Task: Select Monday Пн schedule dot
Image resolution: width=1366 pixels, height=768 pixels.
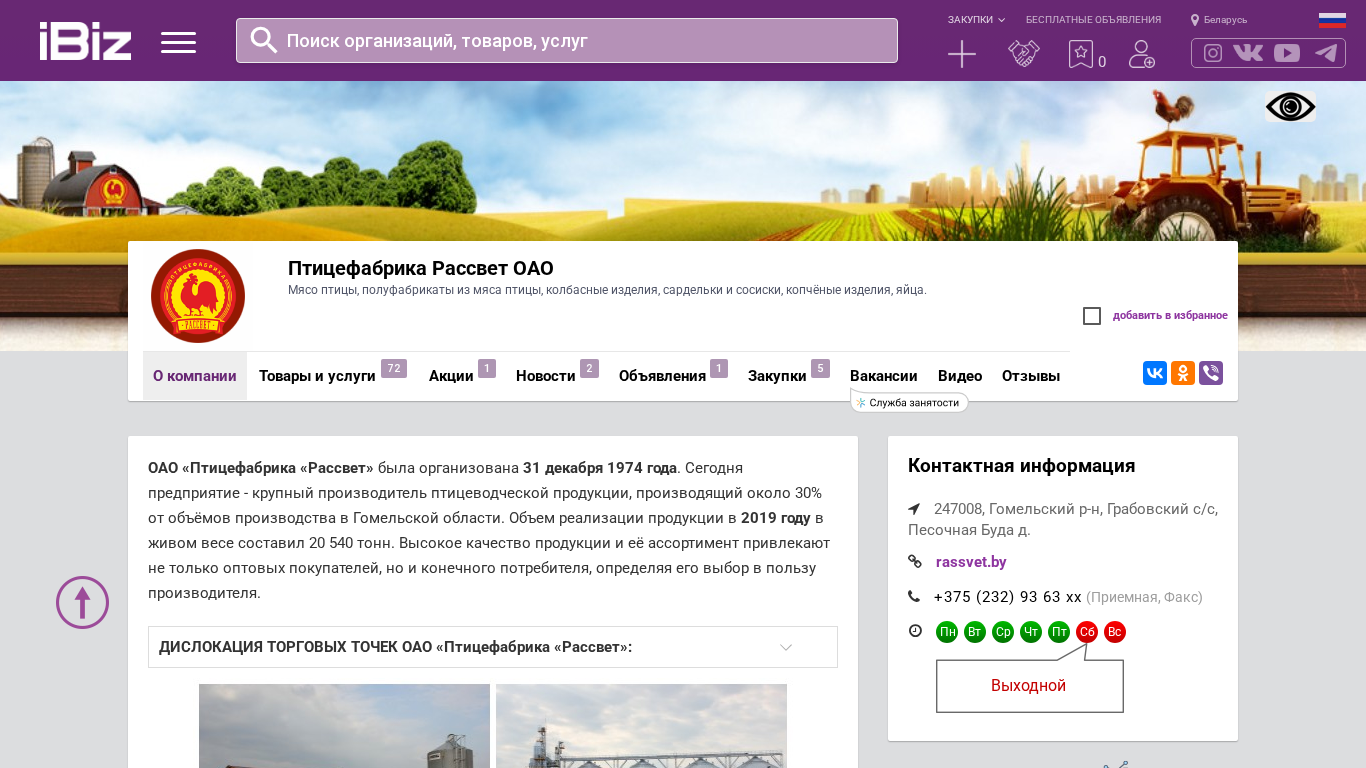Action: [947, 632]
